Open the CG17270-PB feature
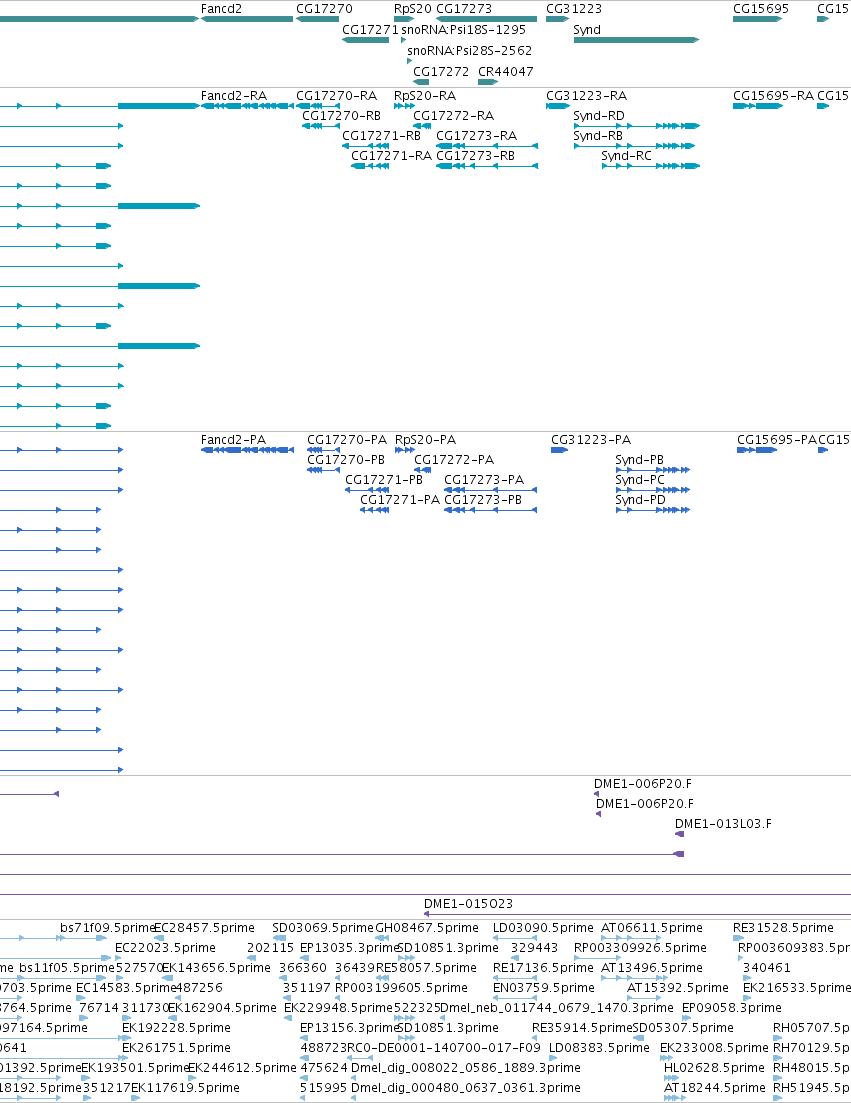851x1103 pixels. [324, 470]
